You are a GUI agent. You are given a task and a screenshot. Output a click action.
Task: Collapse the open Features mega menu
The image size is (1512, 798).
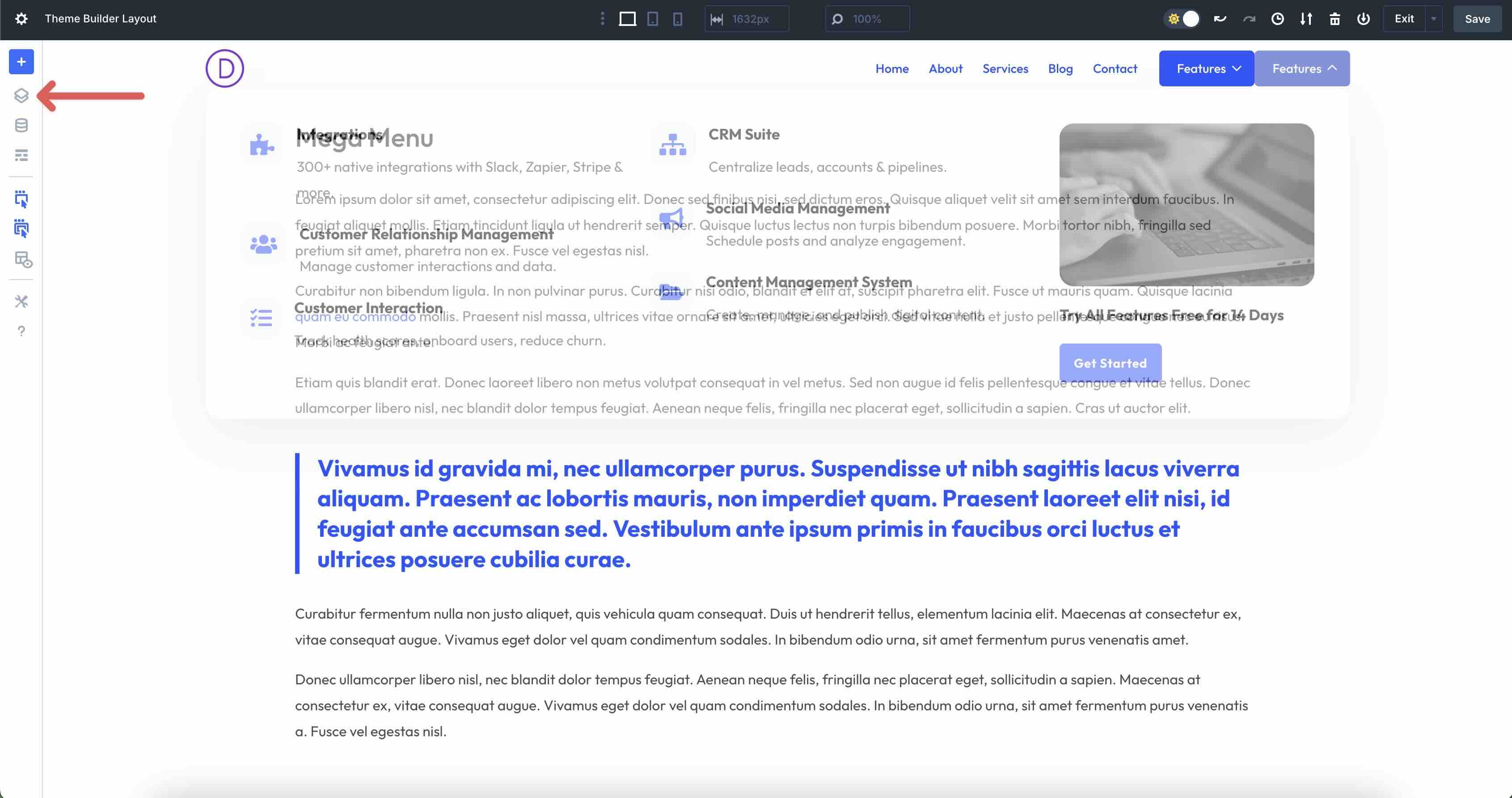click(x=1302, y=68)
